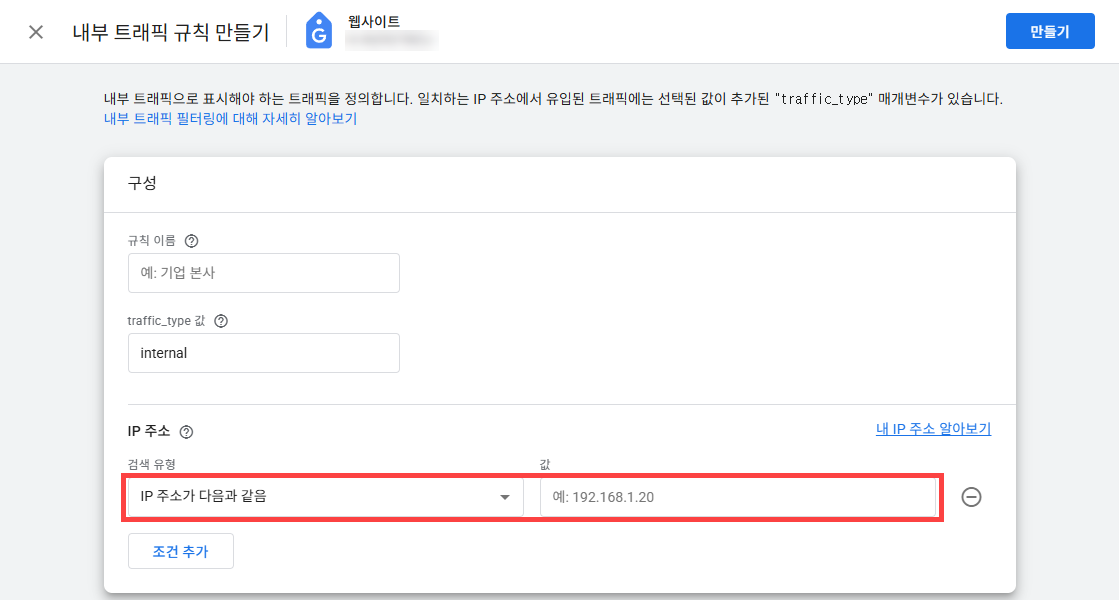Remove the IP condition with minus icon
This screenshot has height=600, width=1119.
970,497
